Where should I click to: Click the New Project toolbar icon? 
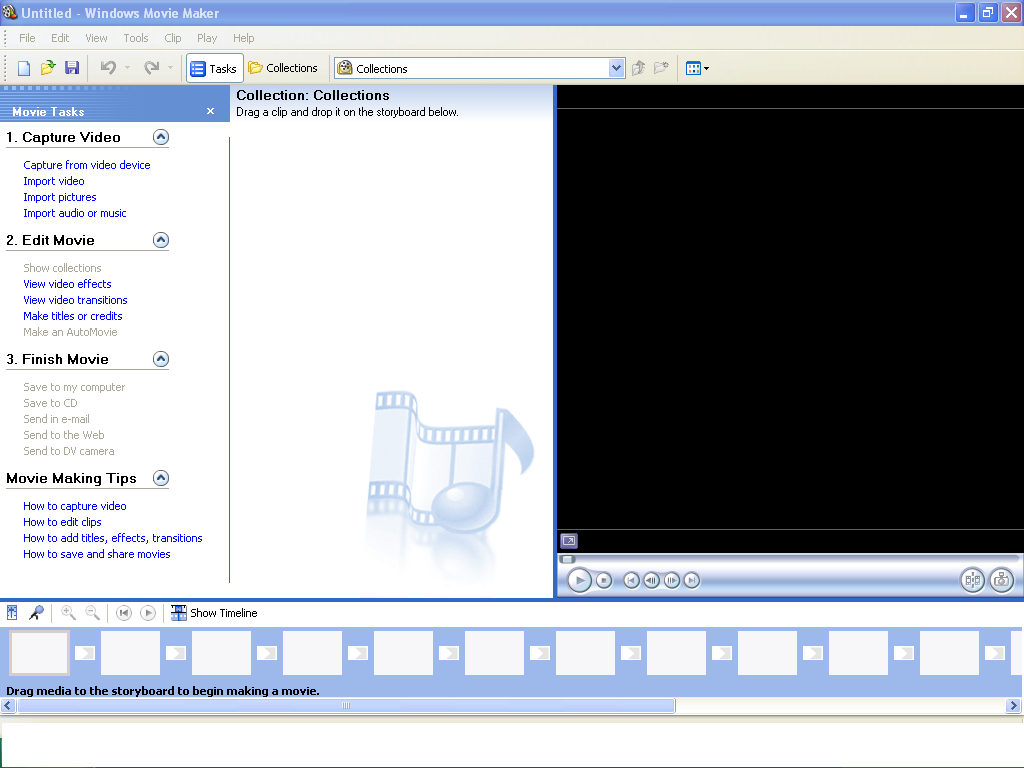pos(24,68)
